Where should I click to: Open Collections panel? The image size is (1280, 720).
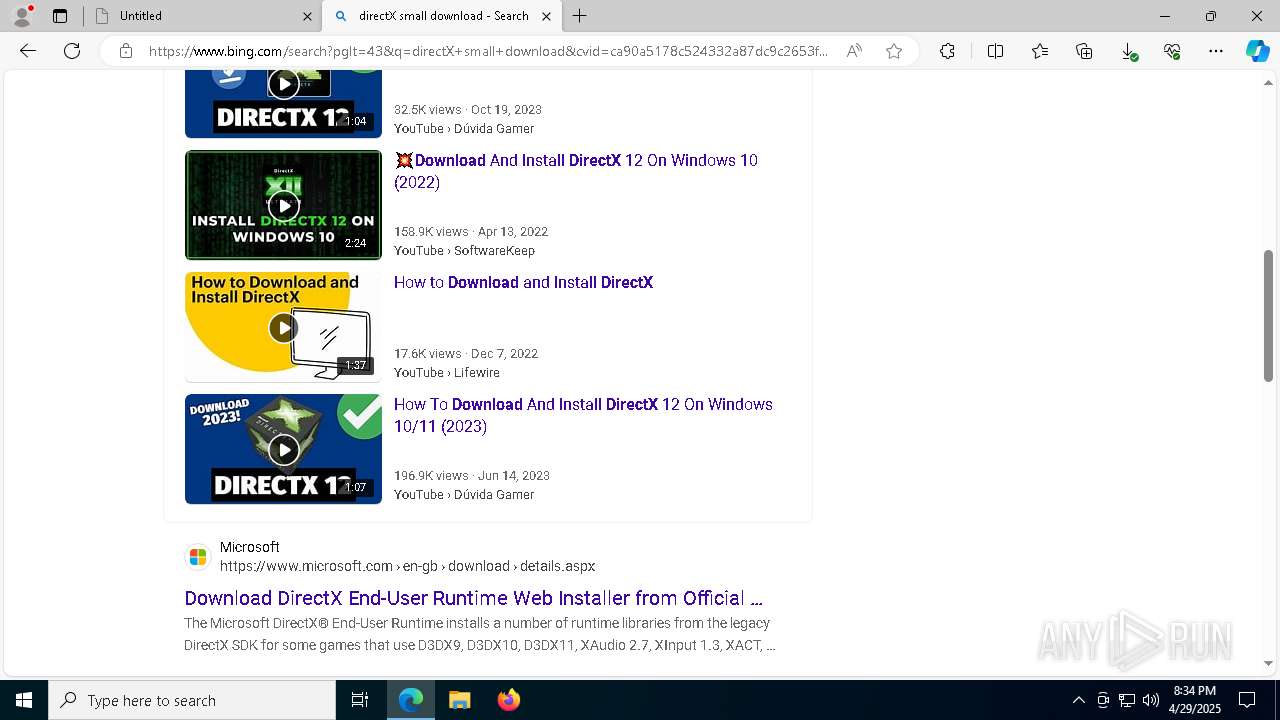(x=1084, y=51)
